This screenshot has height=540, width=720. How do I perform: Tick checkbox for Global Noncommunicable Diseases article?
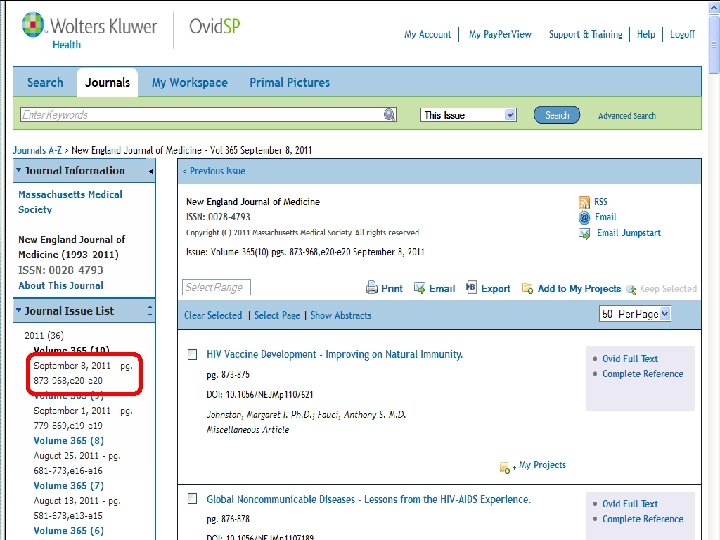pyautogui.click(x=193, y=499)
